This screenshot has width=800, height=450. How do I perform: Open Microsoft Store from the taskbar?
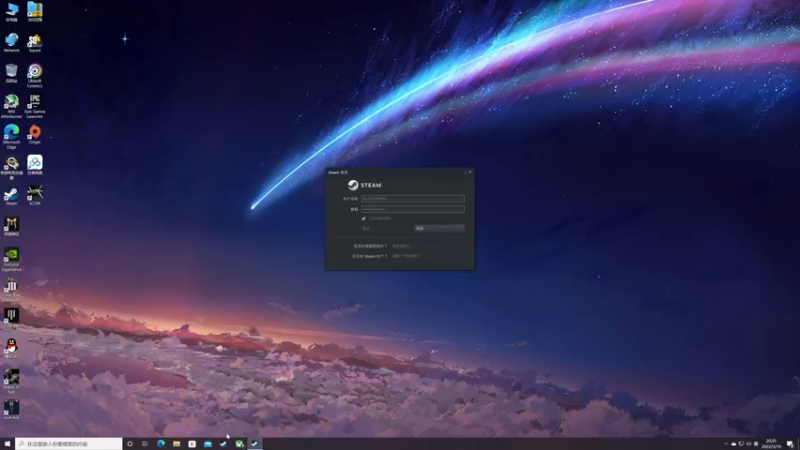point(192,444)
